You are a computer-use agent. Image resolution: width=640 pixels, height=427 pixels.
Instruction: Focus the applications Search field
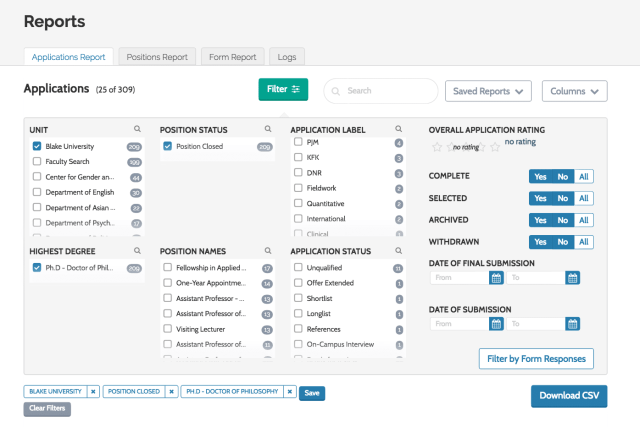381,91
